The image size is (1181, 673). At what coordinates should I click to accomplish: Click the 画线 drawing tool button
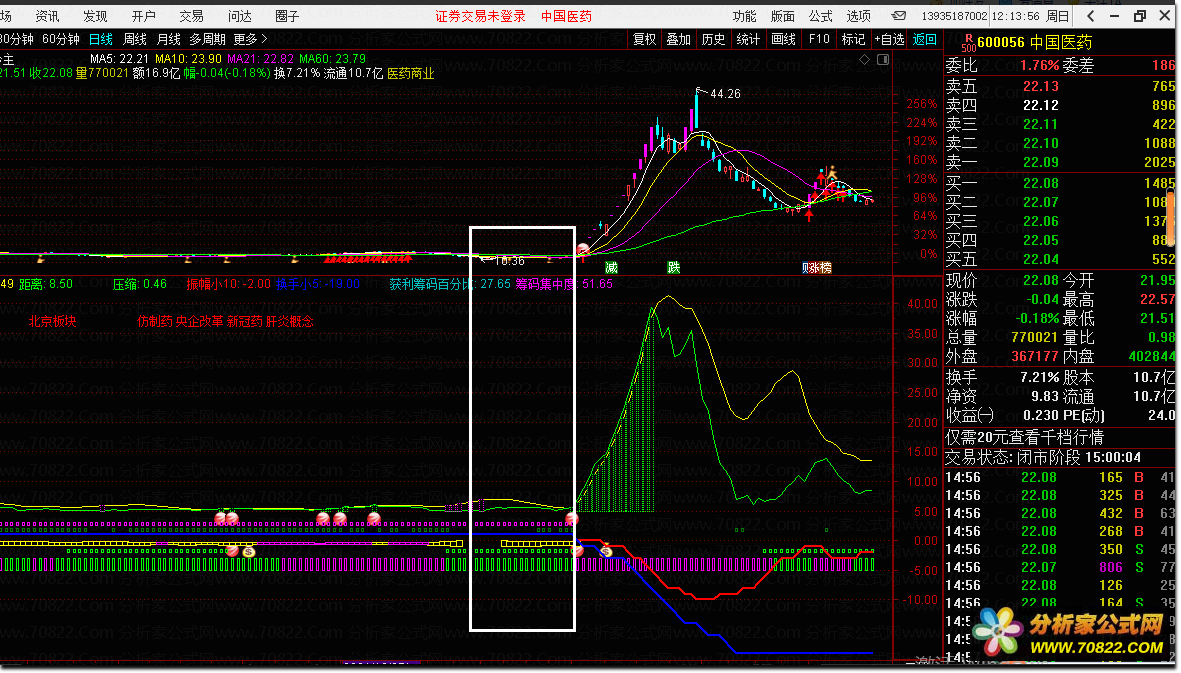[x=783, y=39]
